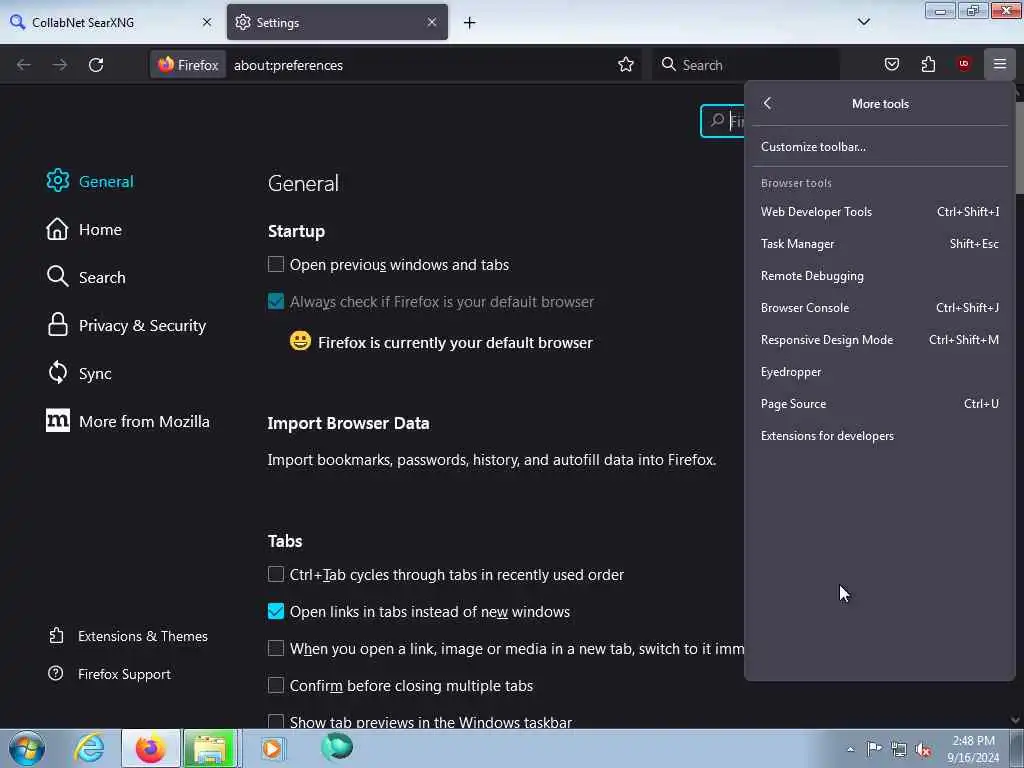Launch Internet Explorer from taskbar

(x=89, y=748)
